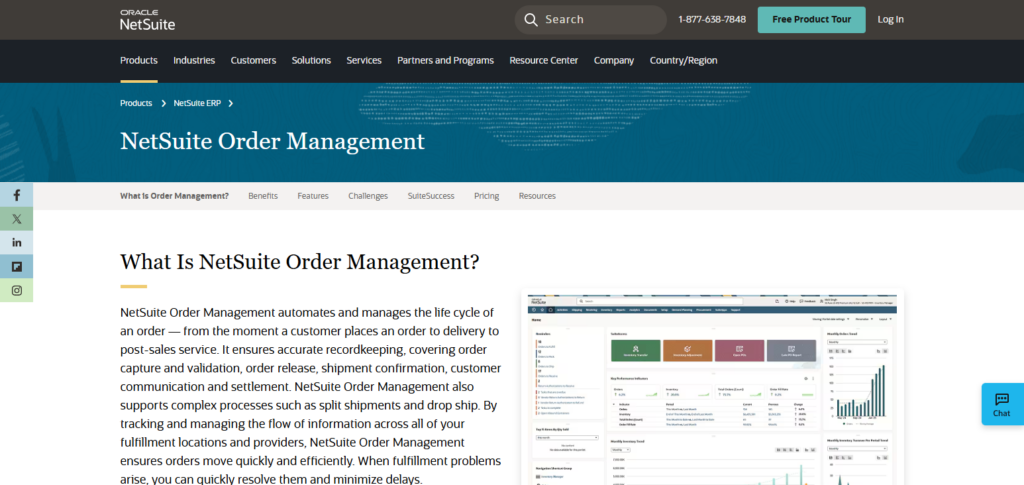Share page on Flipboard icon
This screenshot has height=485, width=1024.
(x=16, y=266)
